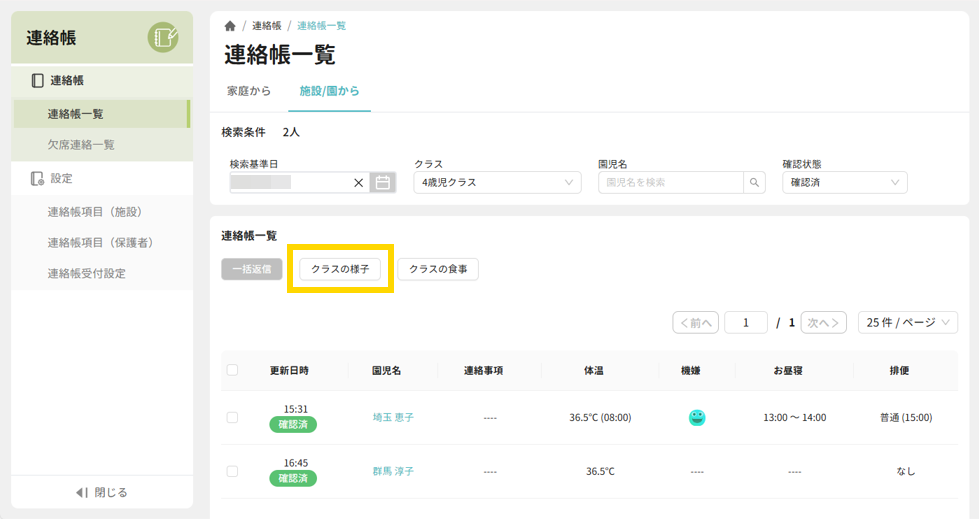Open the 確認状態 dropdown

click(x=844, y=183)
